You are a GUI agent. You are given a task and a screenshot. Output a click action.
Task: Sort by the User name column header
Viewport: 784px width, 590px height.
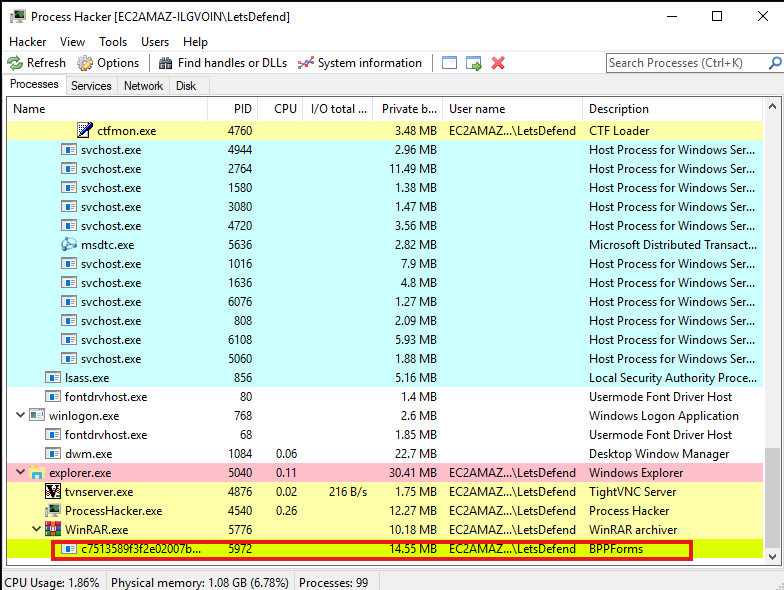[512, 109]
